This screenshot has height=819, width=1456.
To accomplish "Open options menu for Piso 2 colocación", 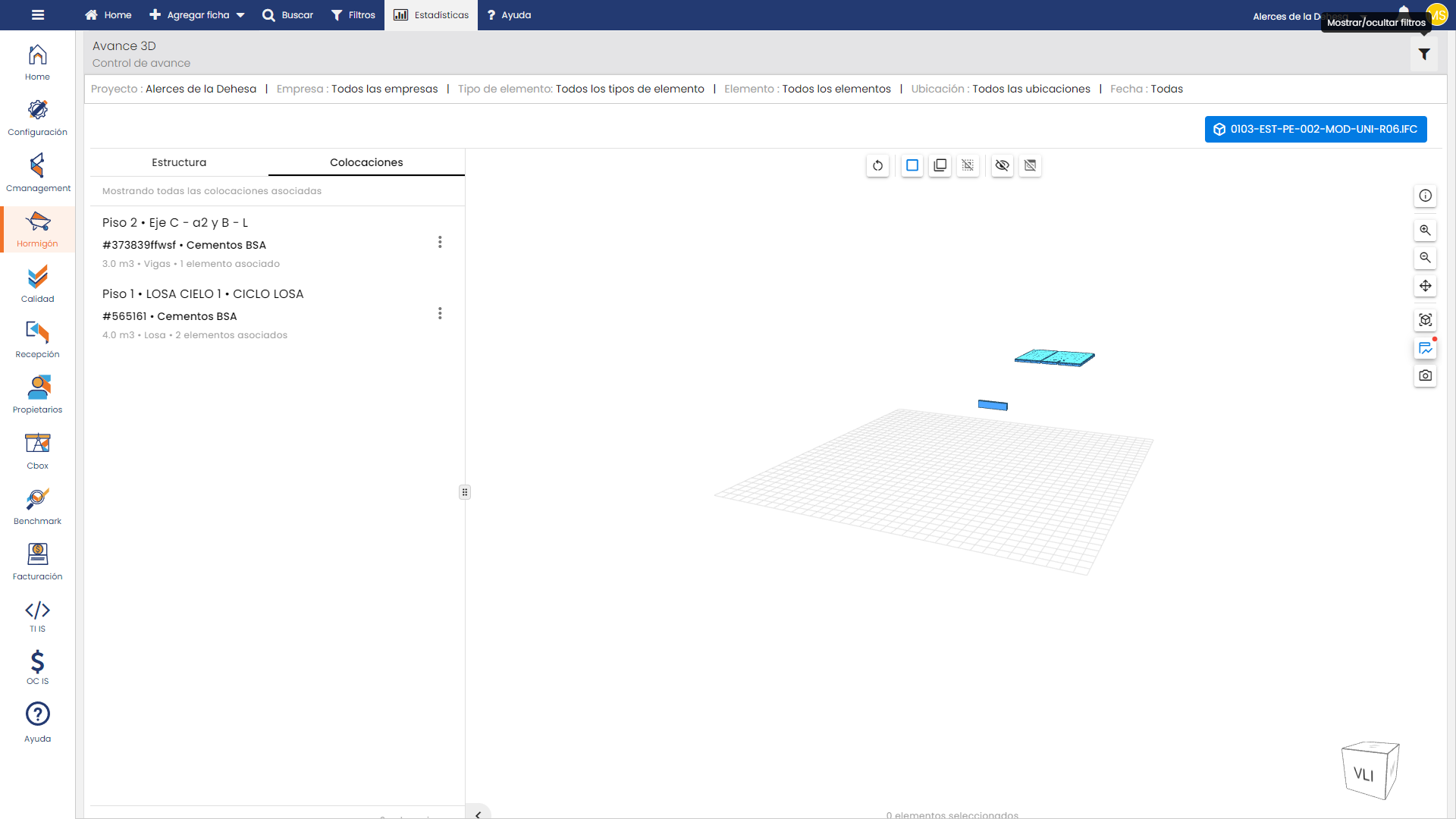I will [440, 242].
